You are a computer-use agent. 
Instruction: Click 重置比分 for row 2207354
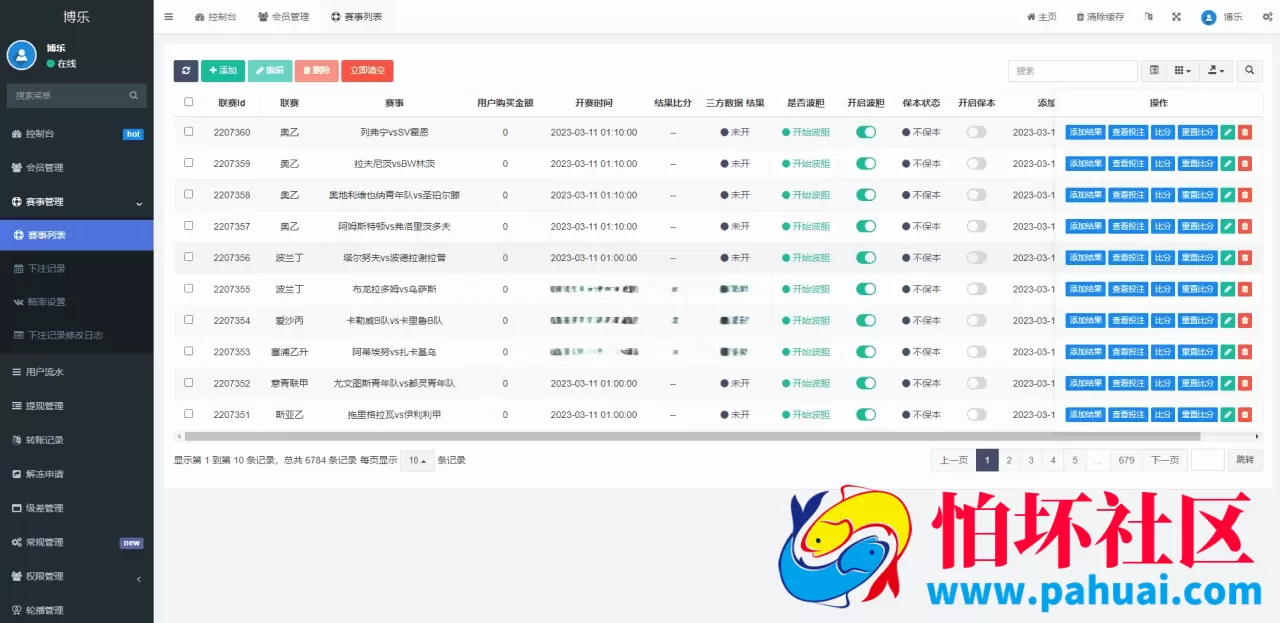[x=1197, y=320]
